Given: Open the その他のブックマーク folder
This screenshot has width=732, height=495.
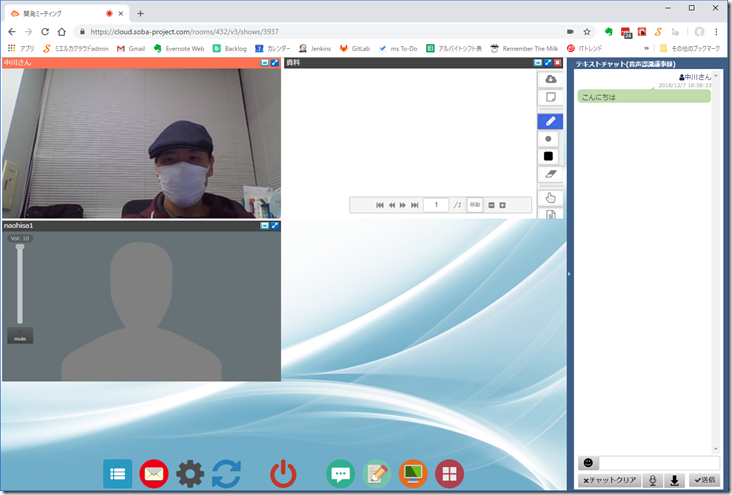Looking at the screenshot, I should (x=690, y=49).
